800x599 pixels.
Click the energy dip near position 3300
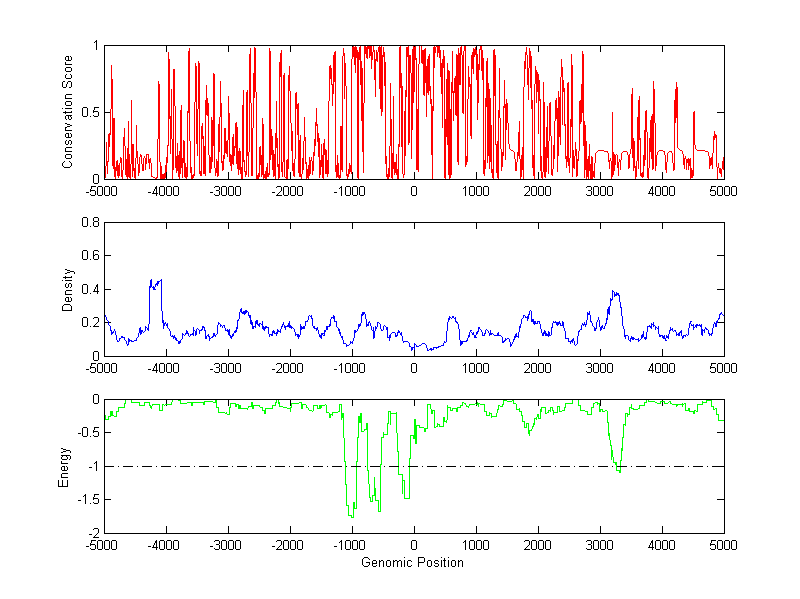coord(619,469)
